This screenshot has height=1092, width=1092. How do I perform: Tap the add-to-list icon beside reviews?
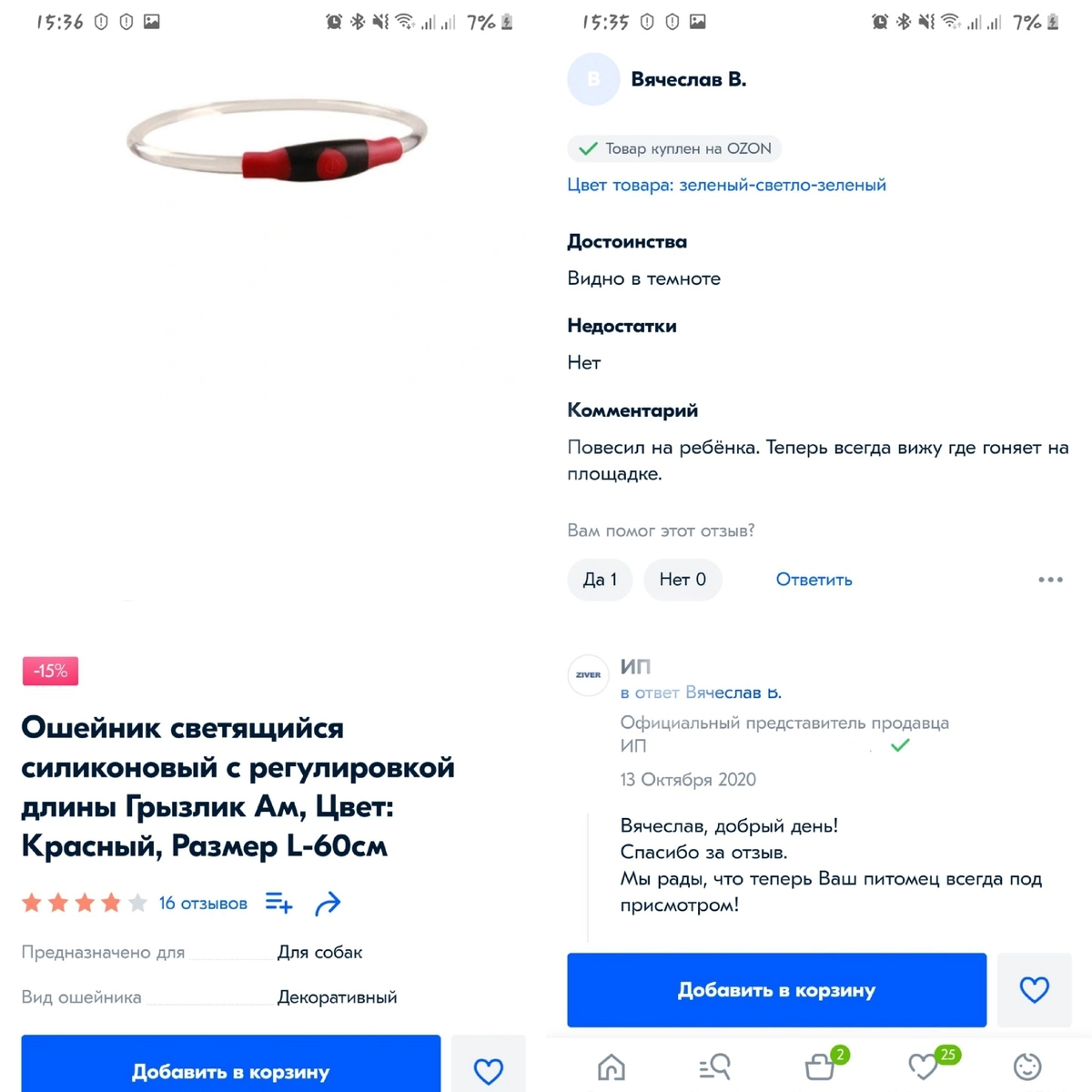pos(278,903)
